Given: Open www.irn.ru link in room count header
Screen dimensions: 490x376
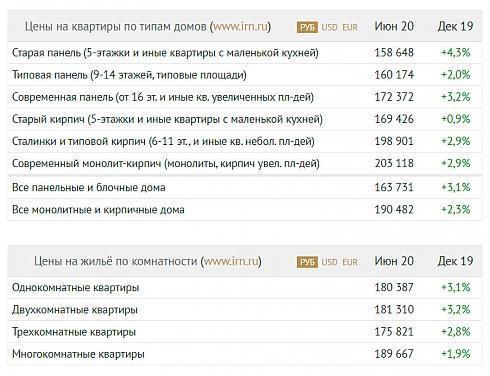Looking at the screenshot, I should point(231,261).
